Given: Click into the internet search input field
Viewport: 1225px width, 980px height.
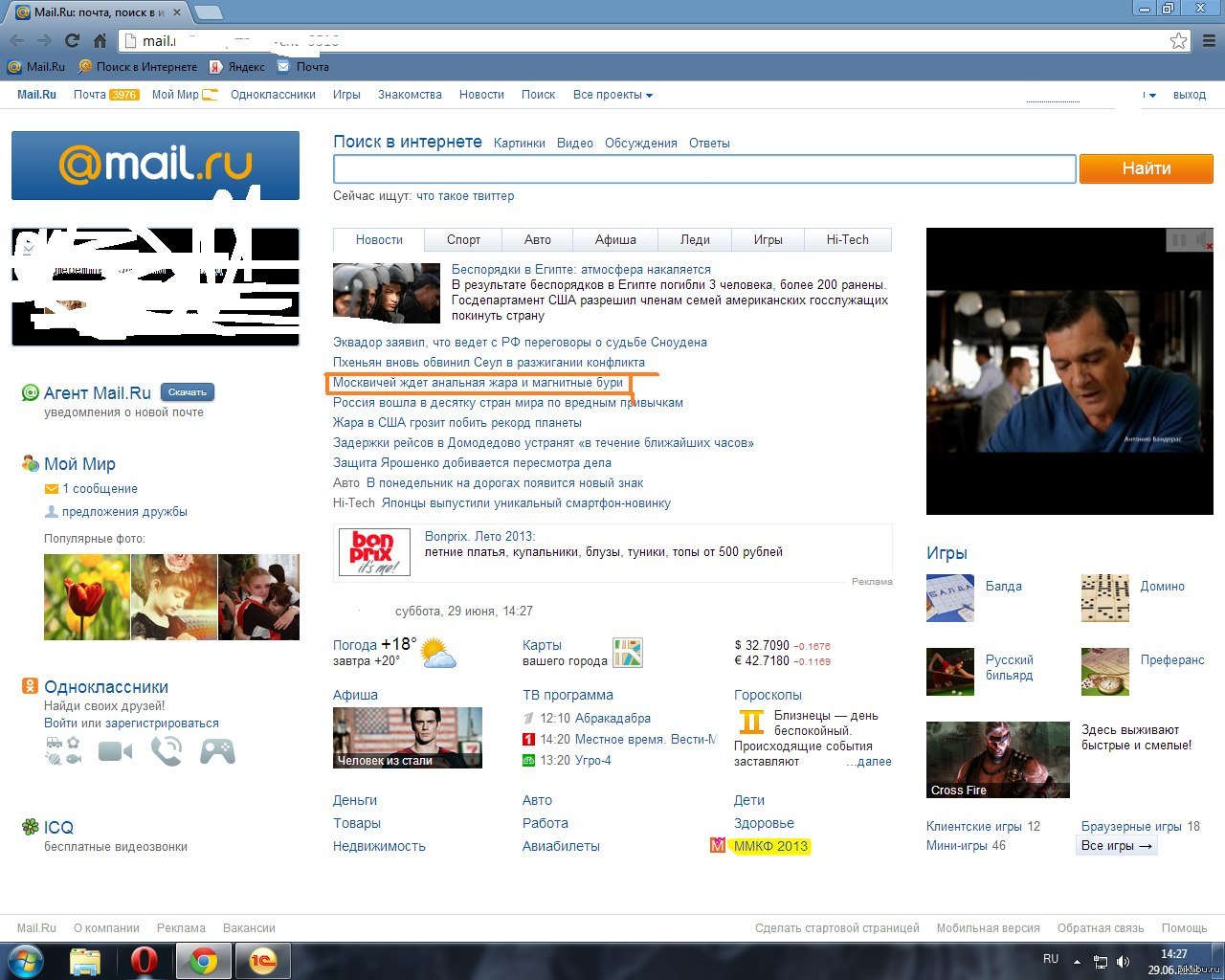Looking at the screenshot, I should [x=704, y=168].
